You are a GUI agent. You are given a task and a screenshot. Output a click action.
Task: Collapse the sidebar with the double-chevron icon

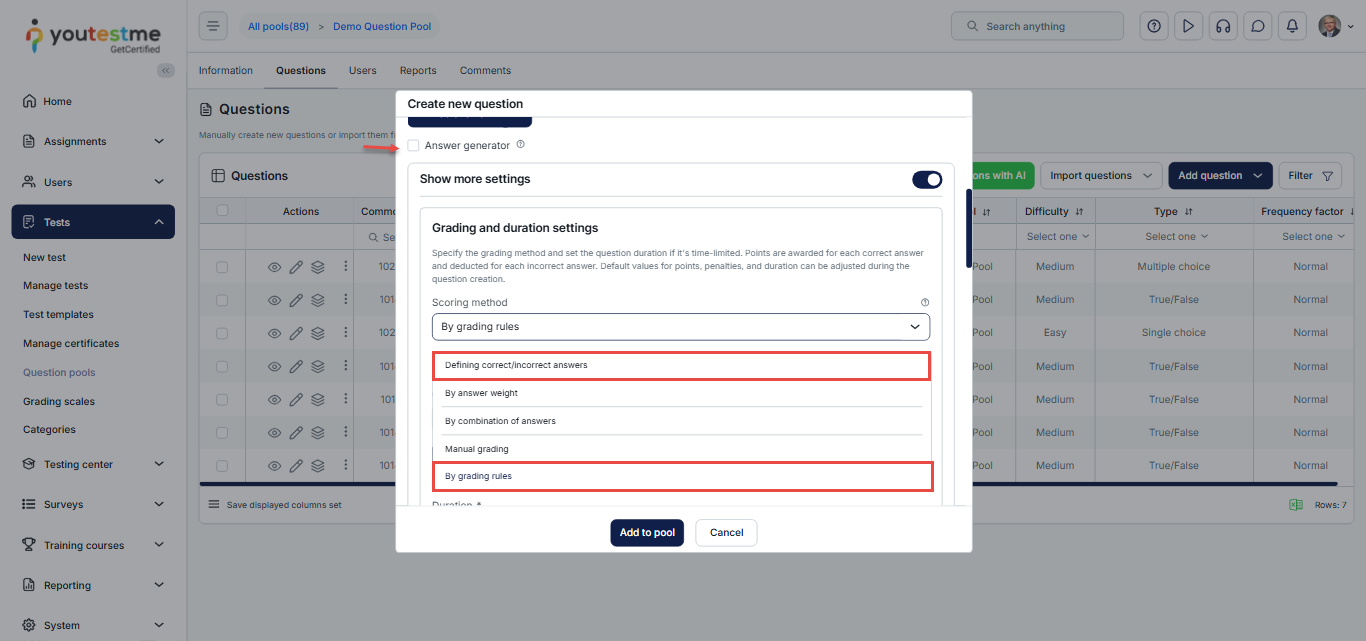(x=166, y=70)
